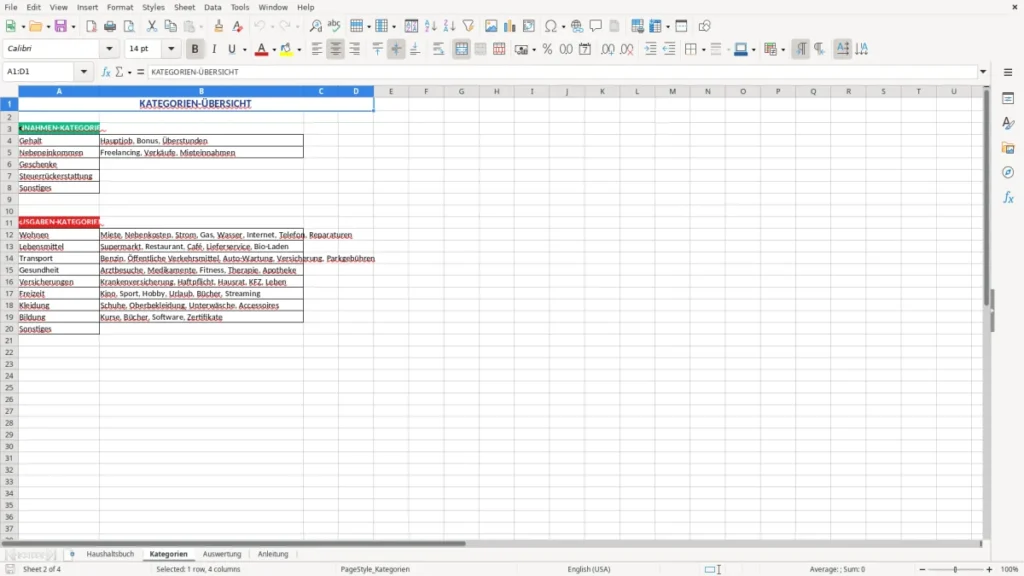1024x576 pixels.
Task: Open the Function Wizard
Action: (106, 72)
